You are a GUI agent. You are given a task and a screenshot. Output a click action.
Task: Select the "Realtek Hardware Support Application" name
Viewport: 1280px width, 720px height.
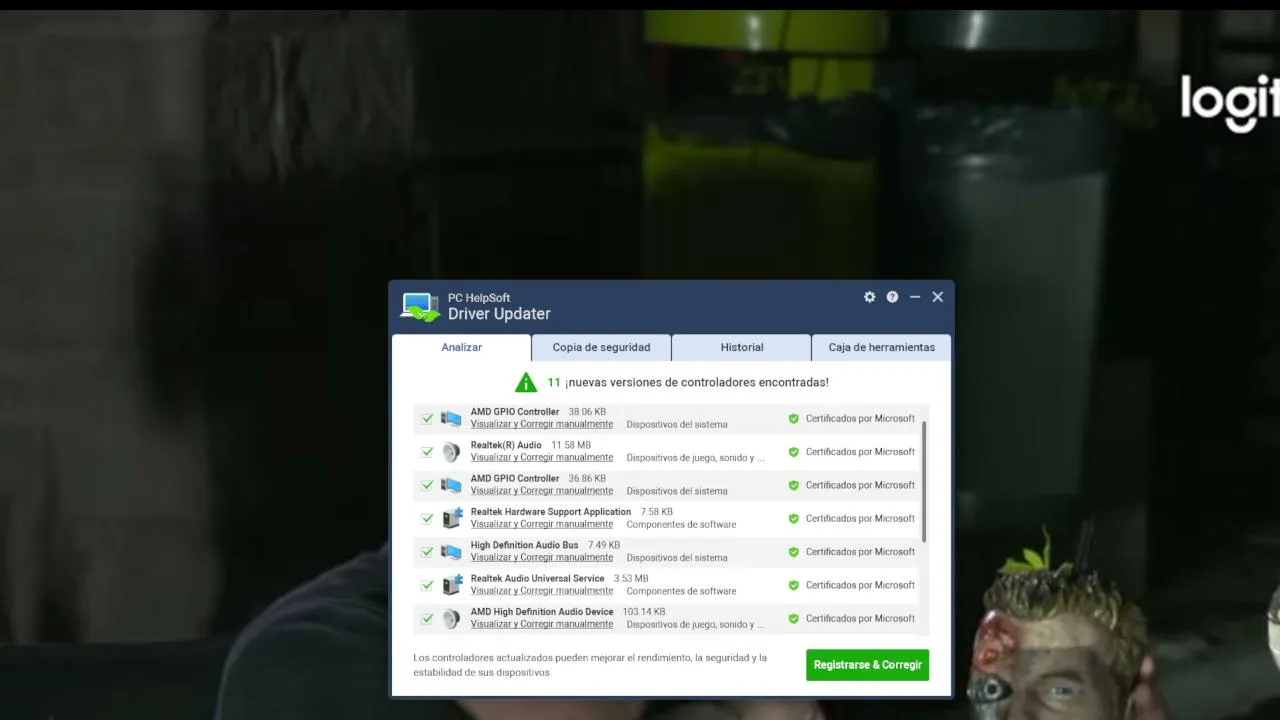[551, 512]
